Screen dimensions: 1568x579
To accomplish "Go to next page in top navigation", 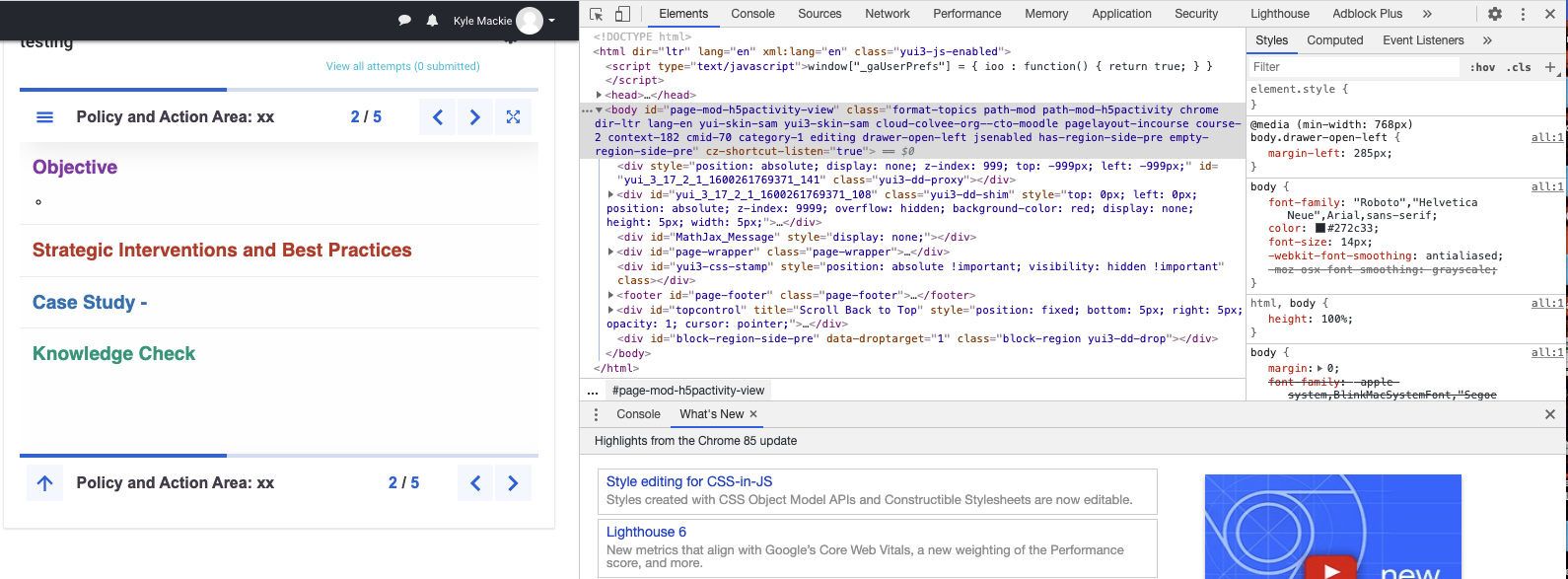I will pos(475,117).
